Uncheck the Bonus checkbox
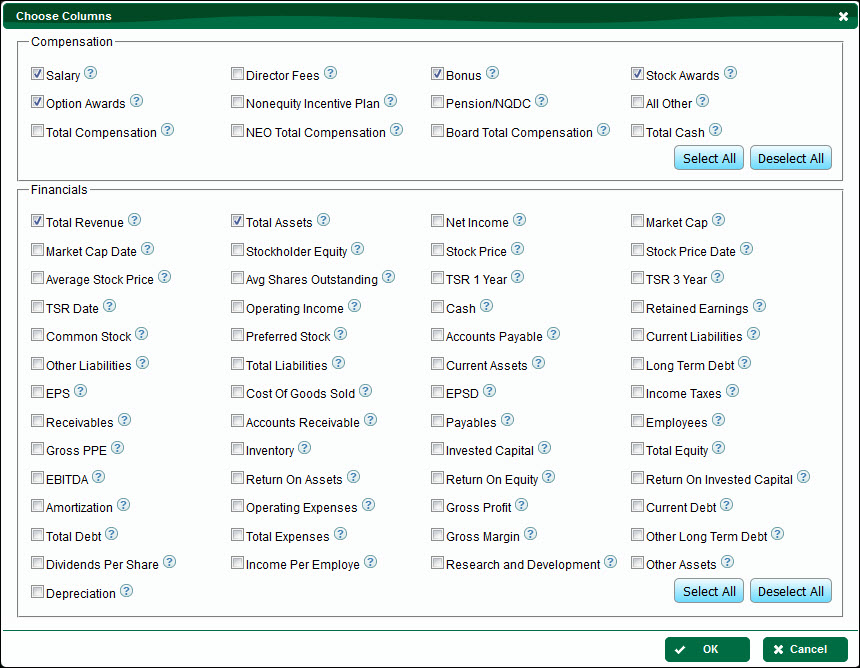The height and width of the screenshot is (668, 860). tap(437, 74)
